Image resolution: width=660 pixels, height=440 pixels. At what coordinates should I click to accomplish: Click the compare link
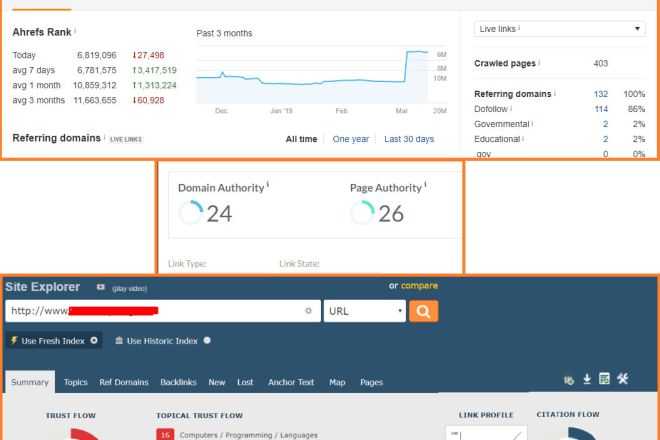(x=419, y=286)
